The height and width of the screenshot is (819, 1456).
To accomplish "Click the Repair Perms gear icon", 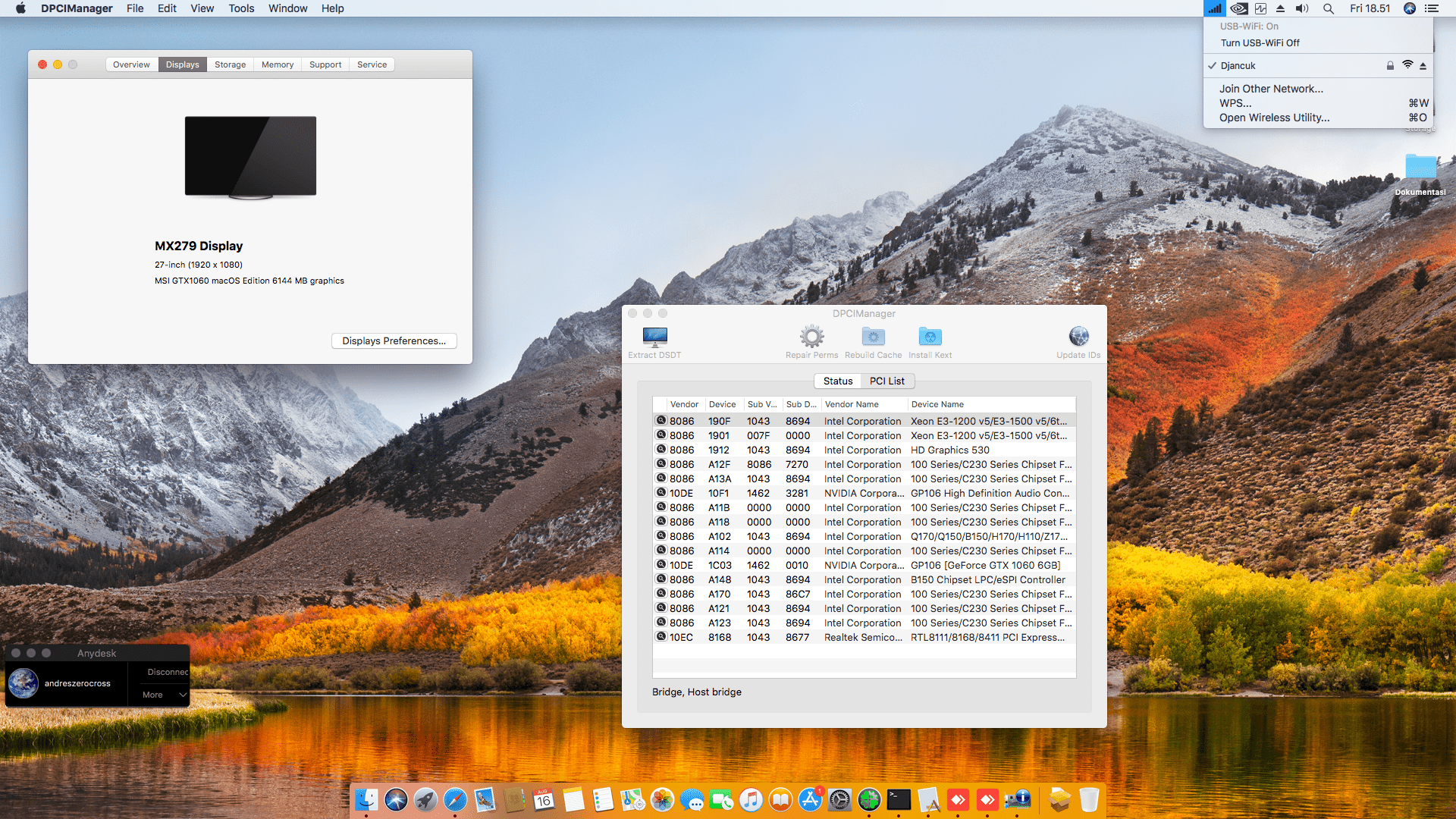I will pos(811,337).
